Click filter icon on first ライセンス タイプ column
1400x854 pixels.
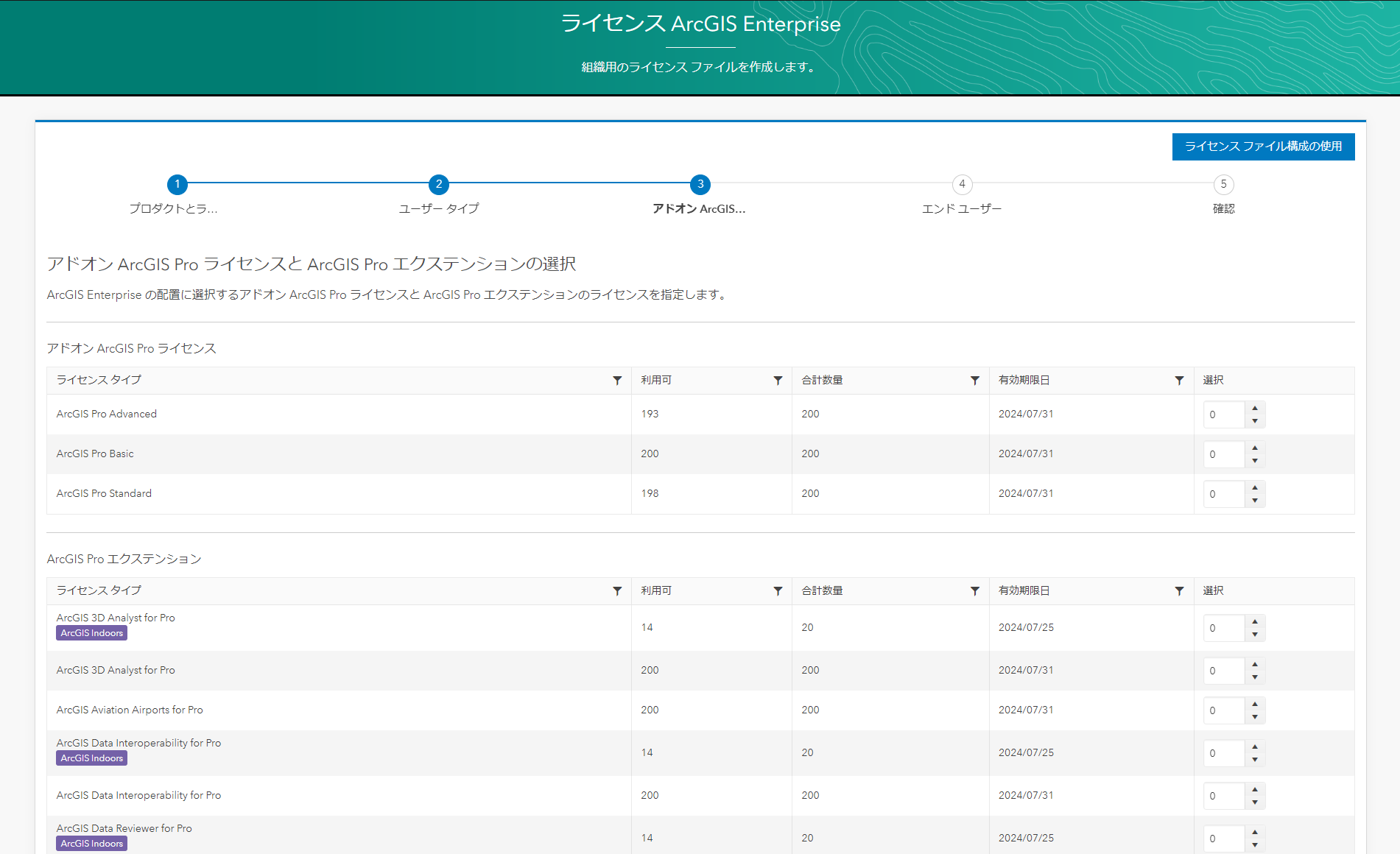coord(617,381)
